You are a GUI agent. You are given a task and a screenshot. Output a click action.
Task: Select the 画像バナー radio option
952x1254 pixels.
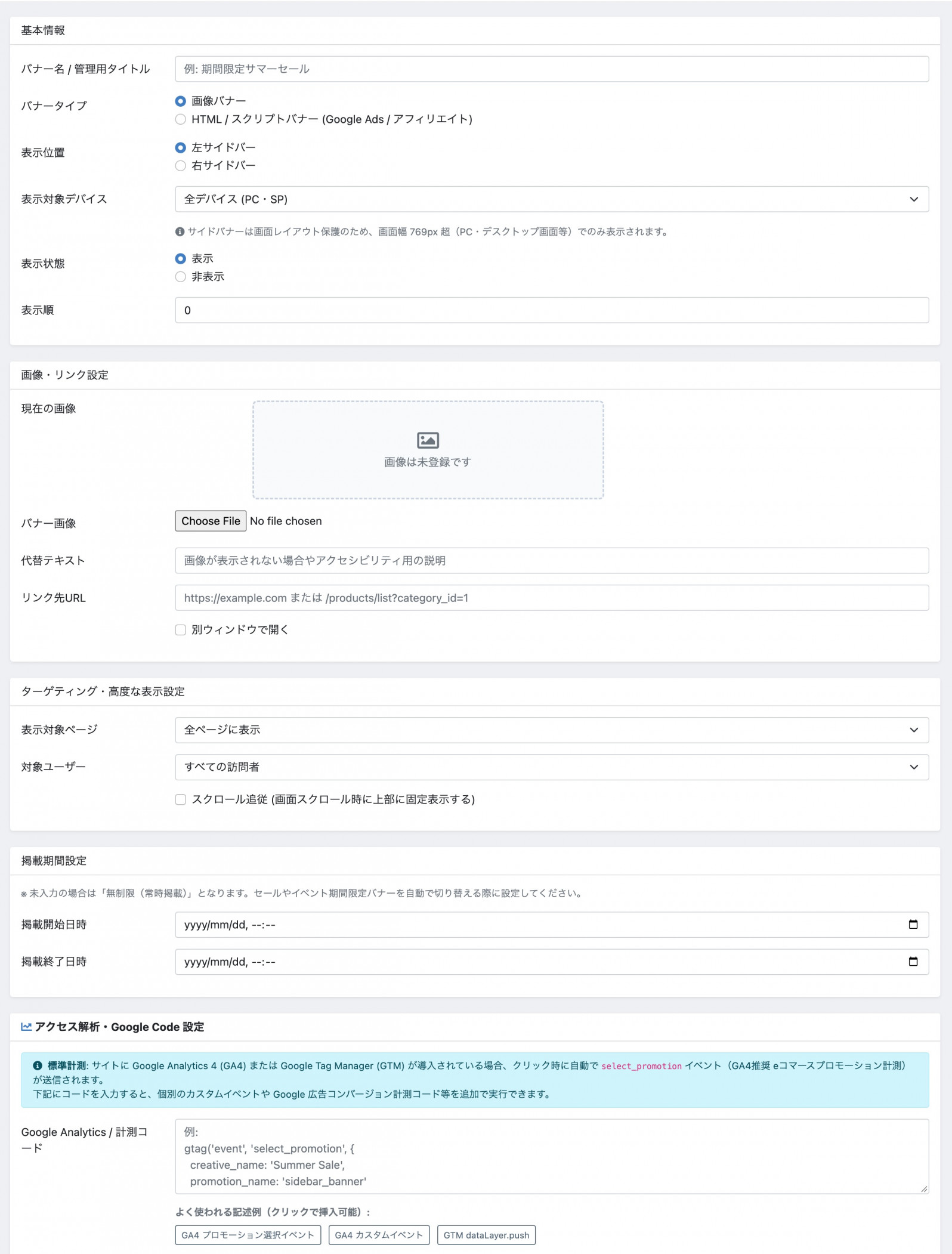point(180,101)
